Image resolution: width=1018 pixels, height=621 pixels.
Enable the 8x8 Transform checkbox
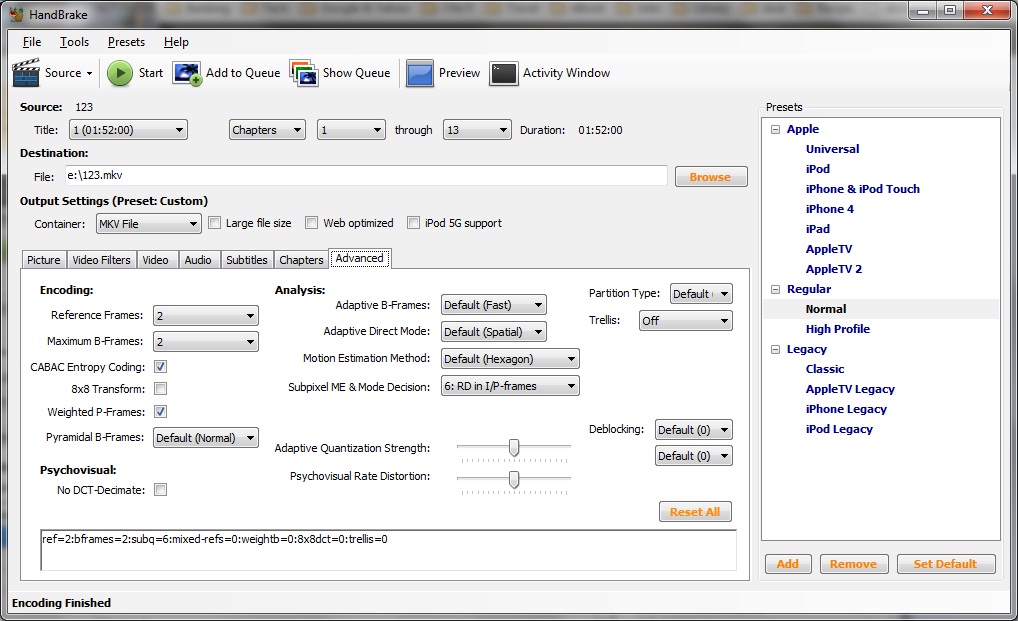click(x=160, y=389)
